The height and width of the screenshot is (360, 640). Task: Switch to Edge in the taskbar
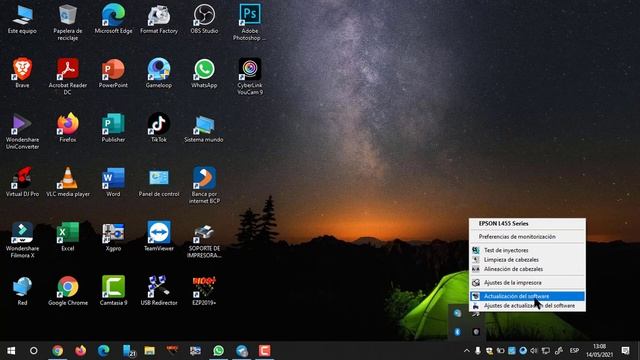104,351
